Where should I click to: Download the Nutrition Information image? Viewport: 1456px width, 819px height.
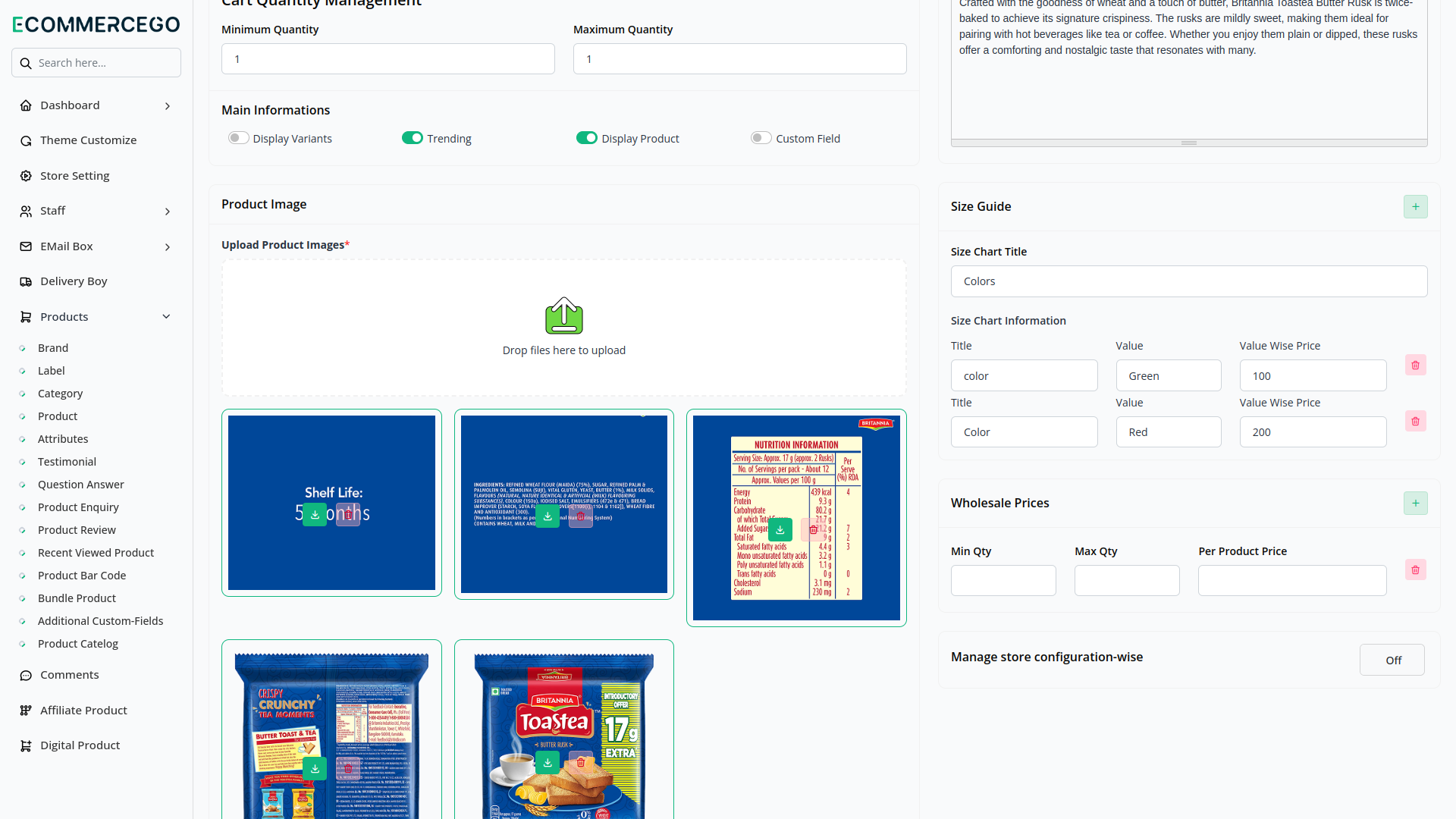(x=780, y=529)
